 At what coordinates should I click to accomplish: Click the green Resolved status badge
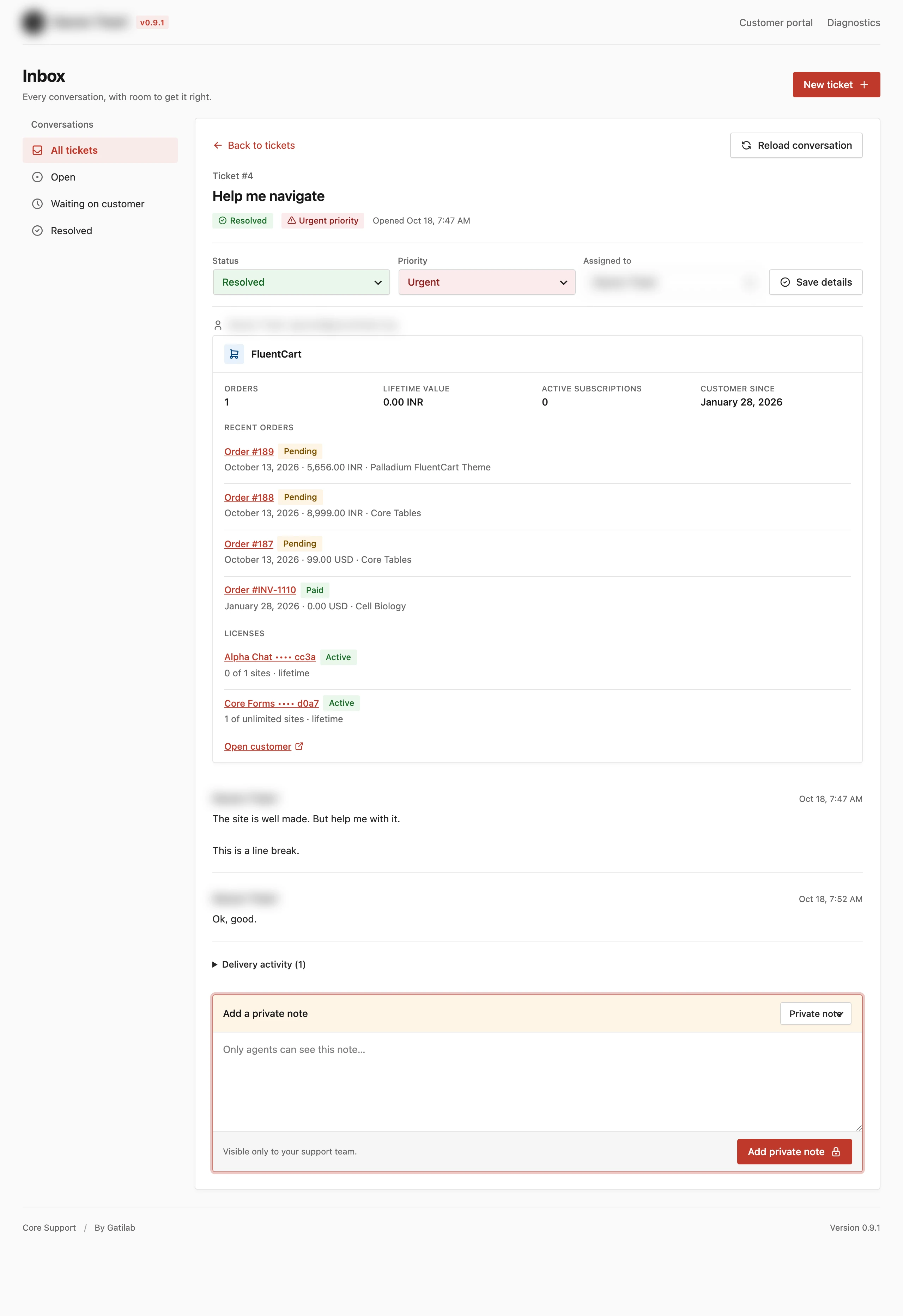[242, 220]
